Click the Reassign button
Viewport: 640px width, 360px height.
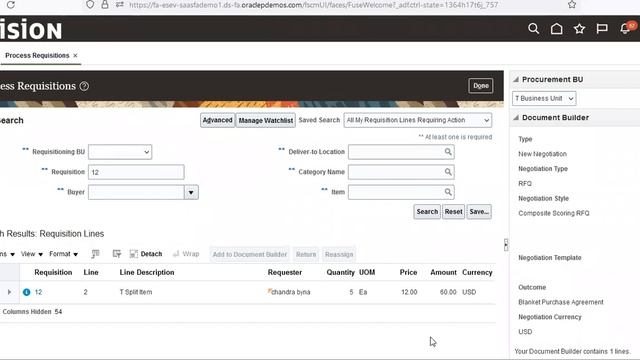coord(339,254)
